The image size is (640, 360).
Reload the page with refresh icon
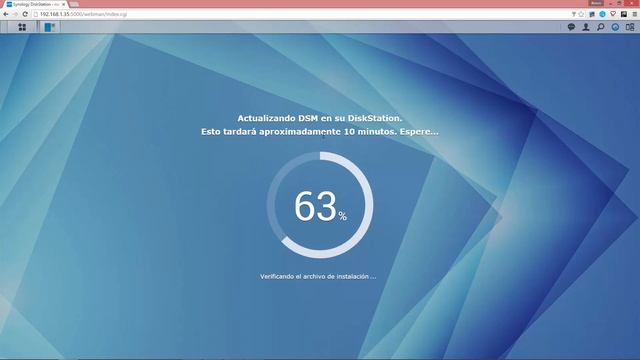pyautogui.click(x=25, y=14)
